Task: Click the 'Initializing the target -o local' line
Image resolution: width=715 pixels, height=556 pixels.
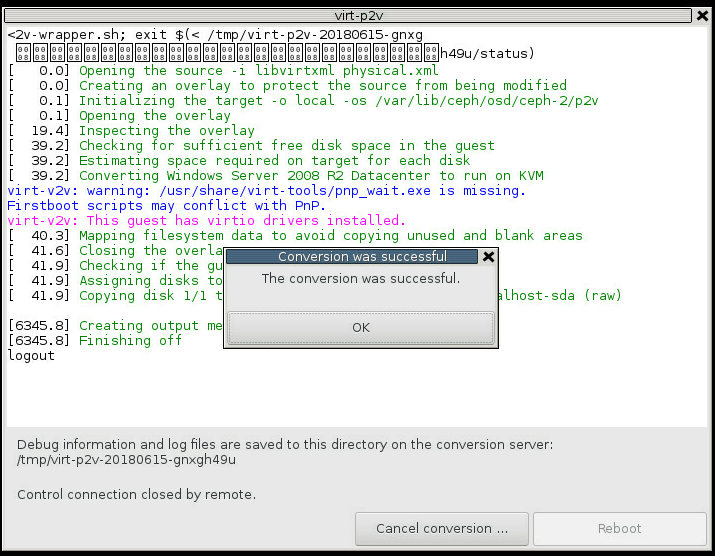Action: click(x=303, y=100)
